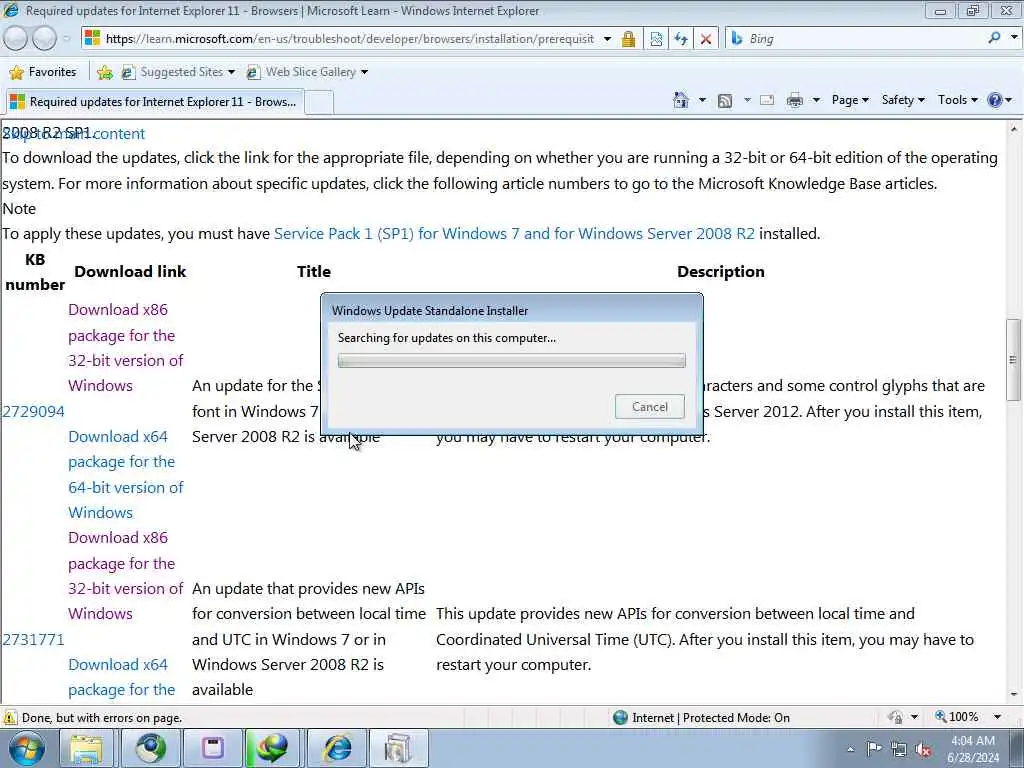Click into the URL address field
Image resolution: width=1024 pixels, height=768 pixels.
349,39
